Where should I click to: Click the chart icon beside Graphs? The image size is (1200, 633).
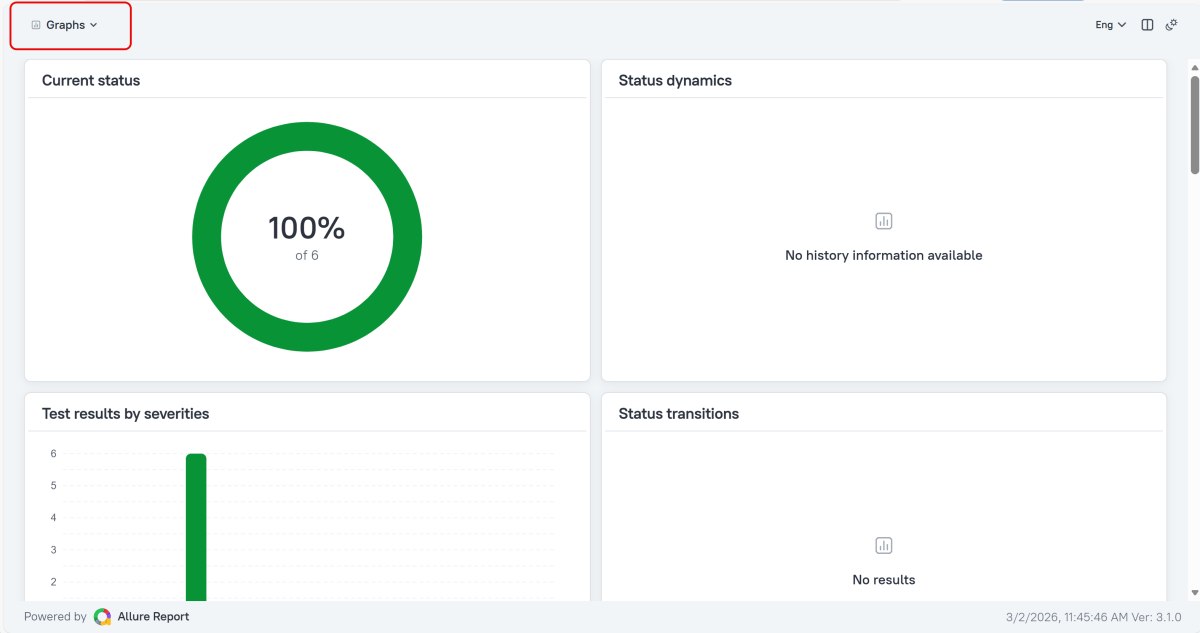tap(36, 25)
